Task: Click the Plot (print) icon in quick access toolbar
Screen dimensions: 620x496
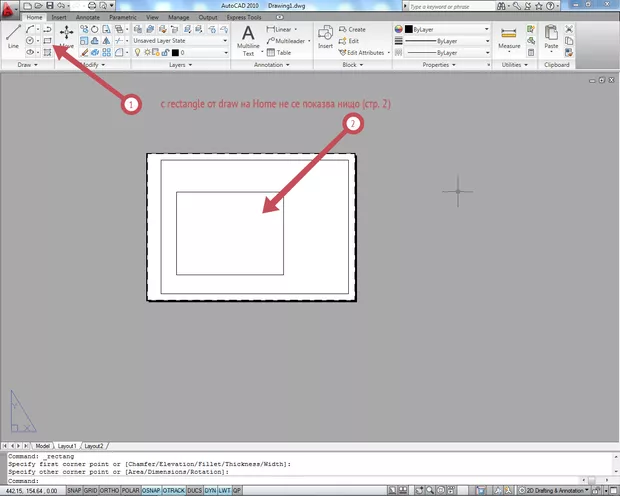Action: (92, 6)
